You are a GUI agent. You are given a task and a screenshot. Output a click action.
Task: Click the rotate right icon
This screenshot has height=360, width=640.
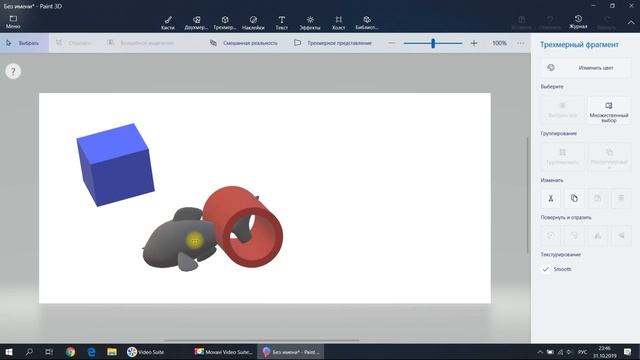[x=574, y=236]
